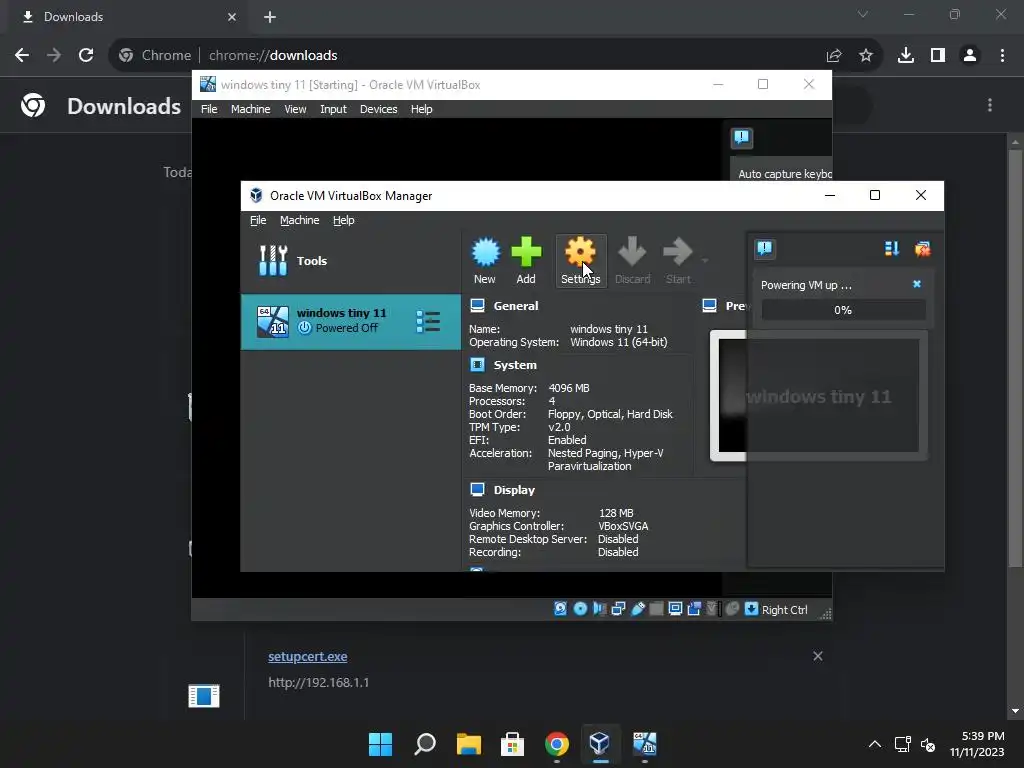Share this page from the address bar
1024x768 pixels.
[834, 56]
